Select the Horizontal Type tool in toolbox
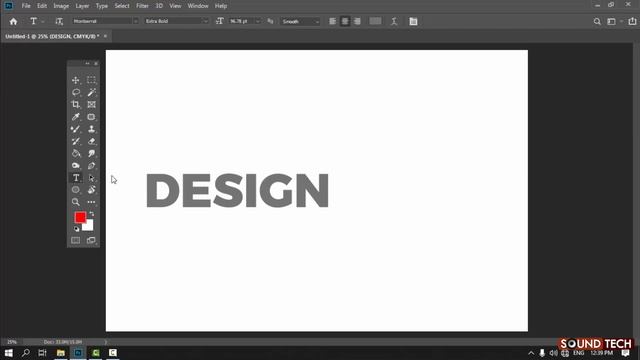The width and height of the screenshot is (640, 360). point(76,178)
